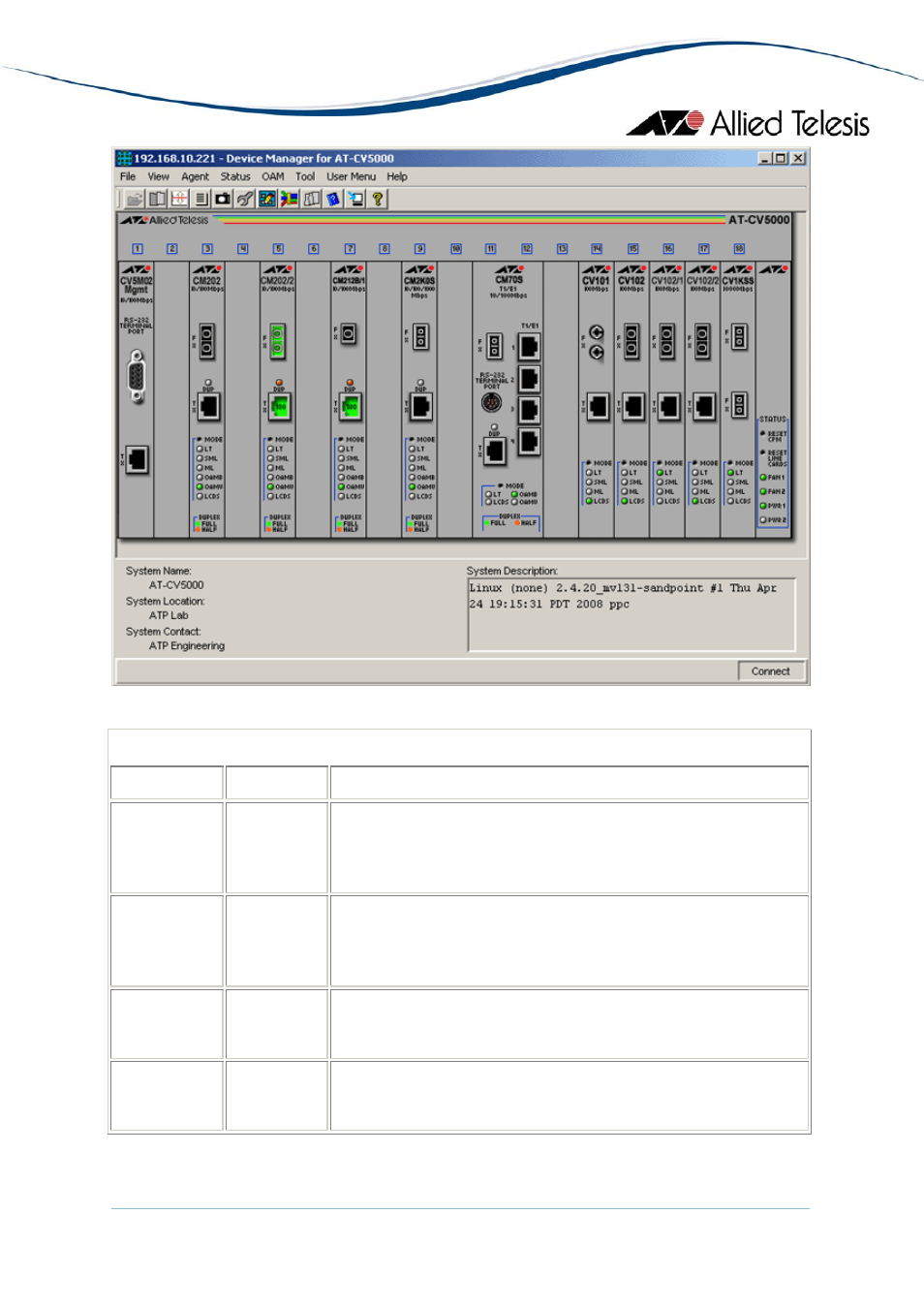Click the RS-232 serial port on CV5M02 Mgmt
924x1308 pixels.
tap(137, 376)
